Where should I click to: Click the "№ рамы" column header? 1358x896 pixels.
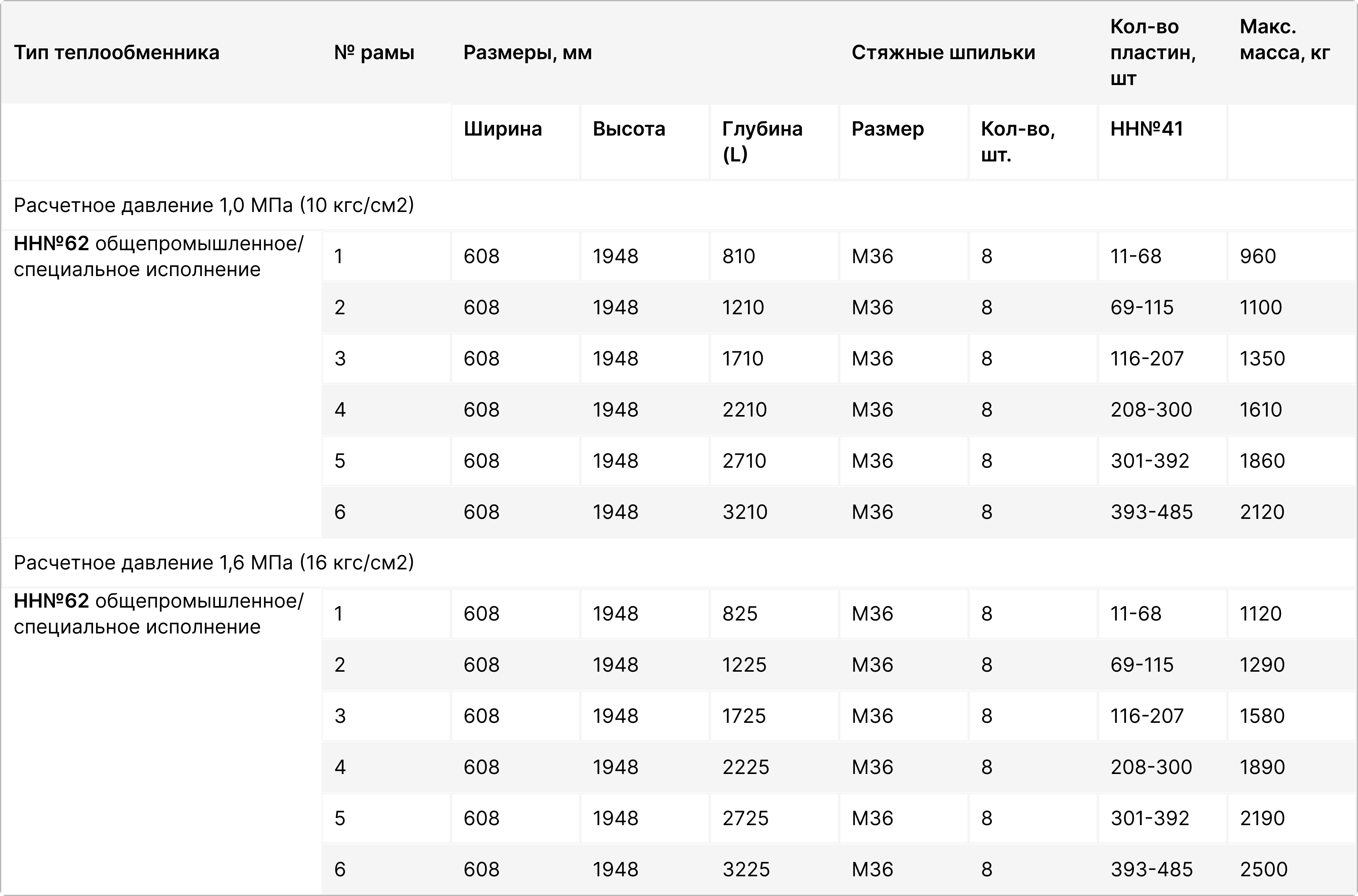pos(374,53)
